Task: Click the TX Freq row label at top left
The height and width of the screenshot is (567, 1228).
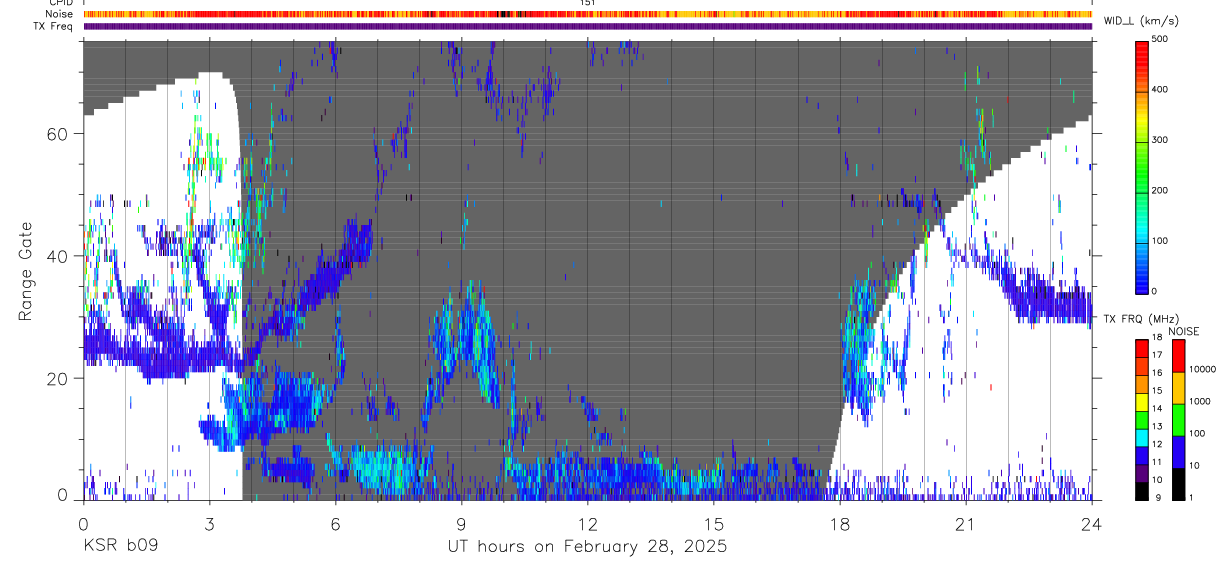Action: [54, 26]
